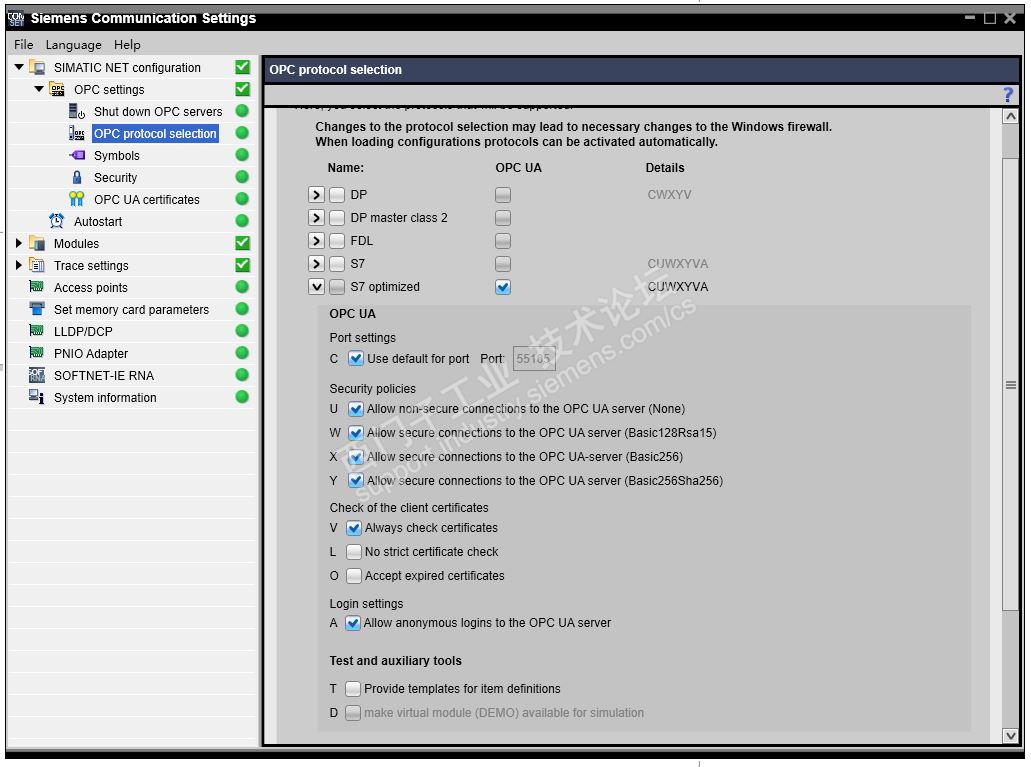Click the LLDP/DCP module icon
This screenshot has height=767, width=1031.
(x=37, y=331)
